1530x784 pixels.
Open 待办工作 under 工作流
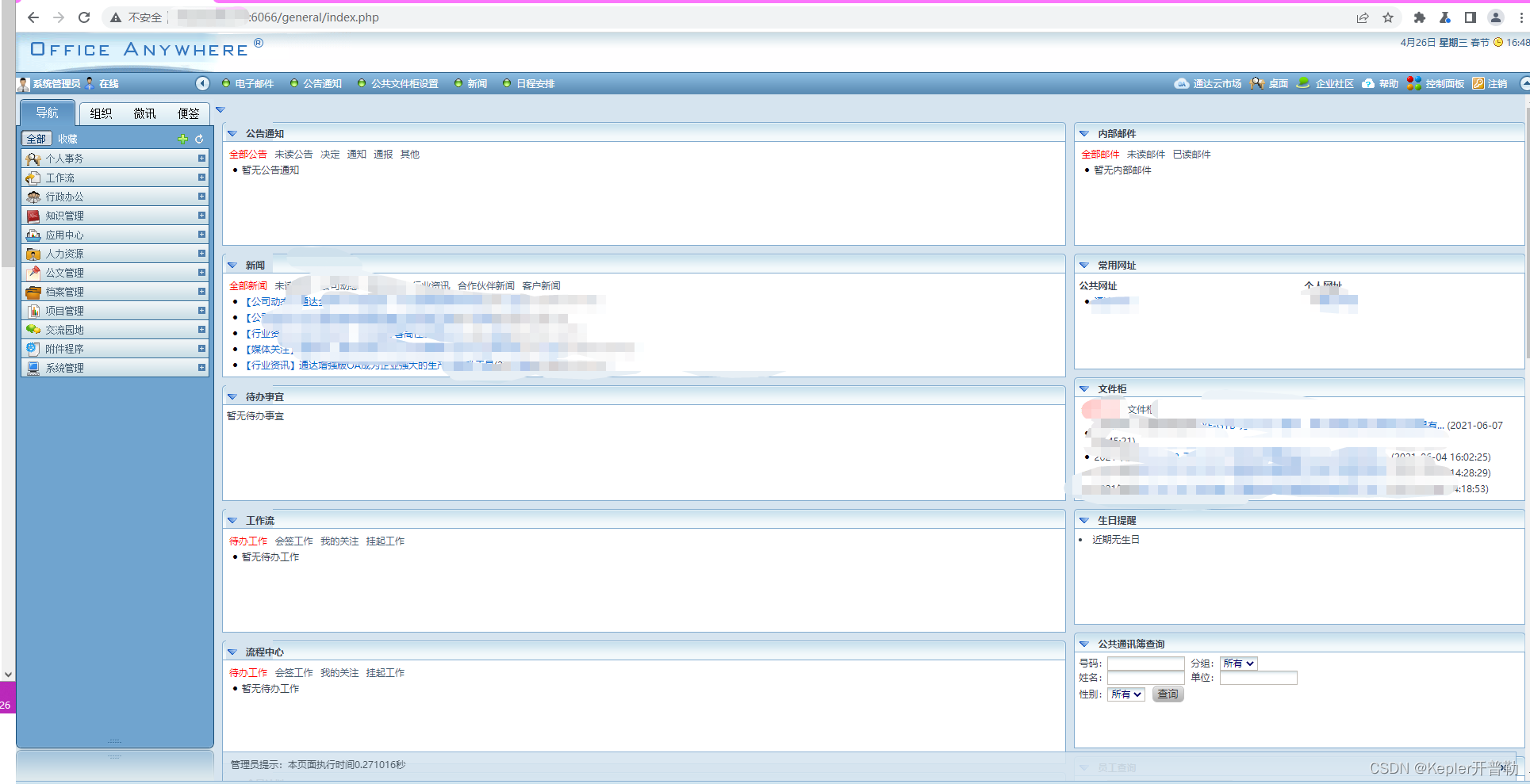click(247, 541)
